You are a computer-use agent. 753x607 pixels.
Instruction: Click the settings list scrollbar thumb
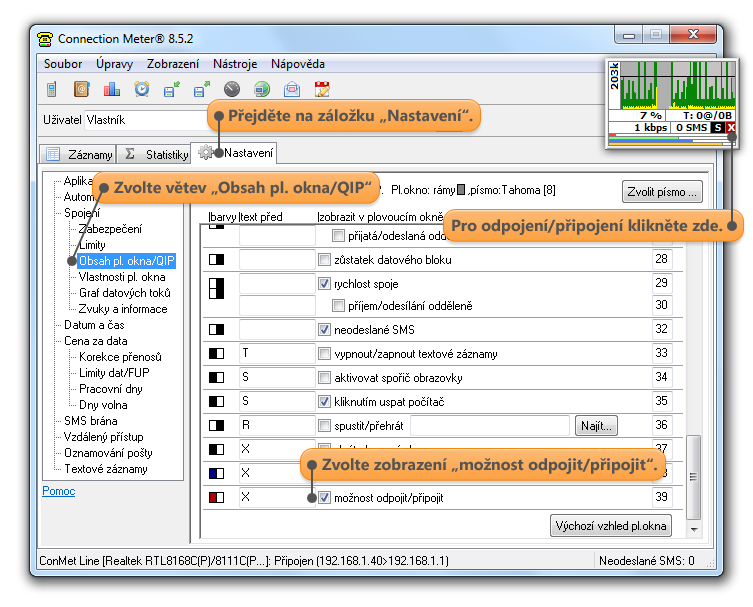693,477
